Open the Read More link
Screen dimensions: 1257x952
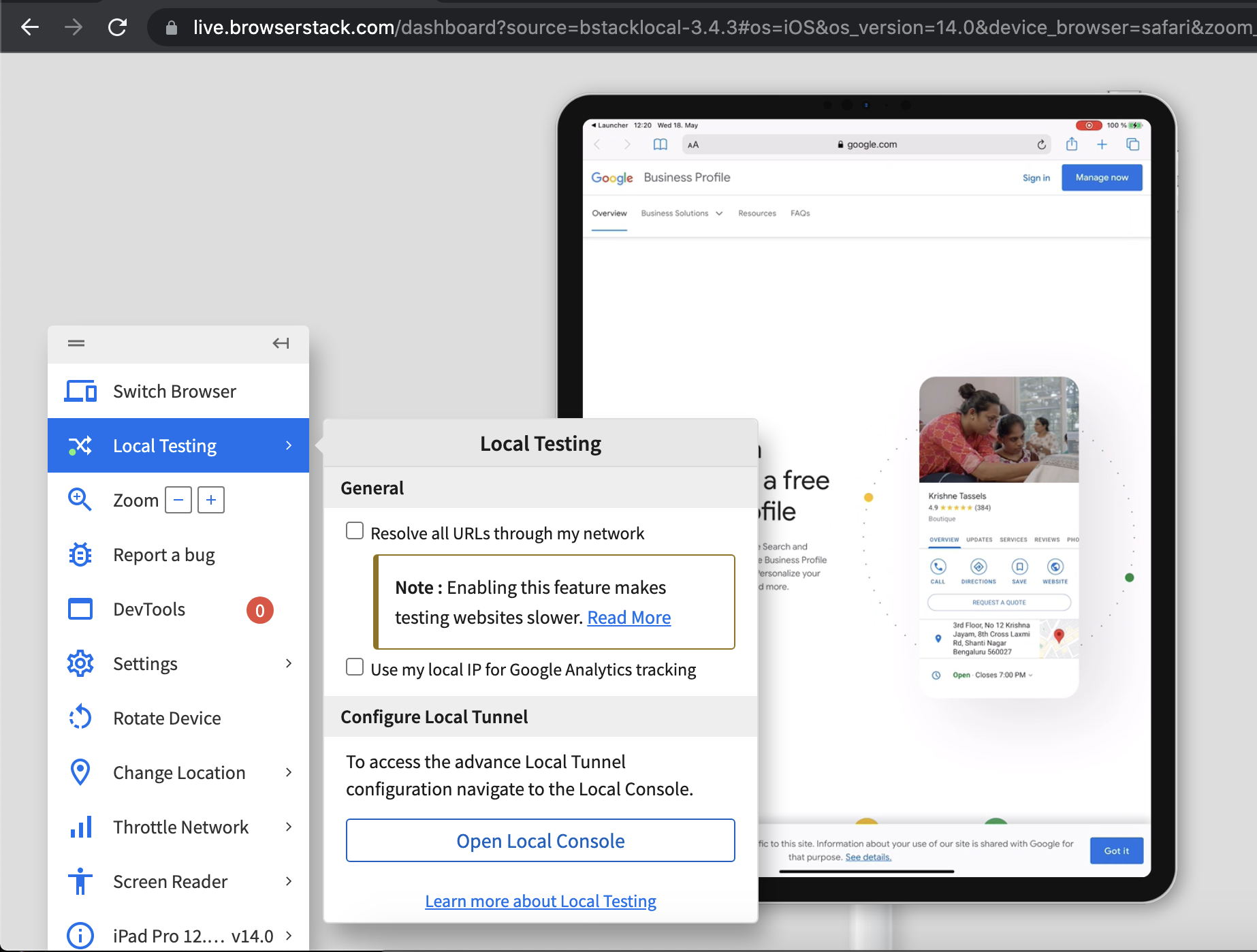point(628,617)
